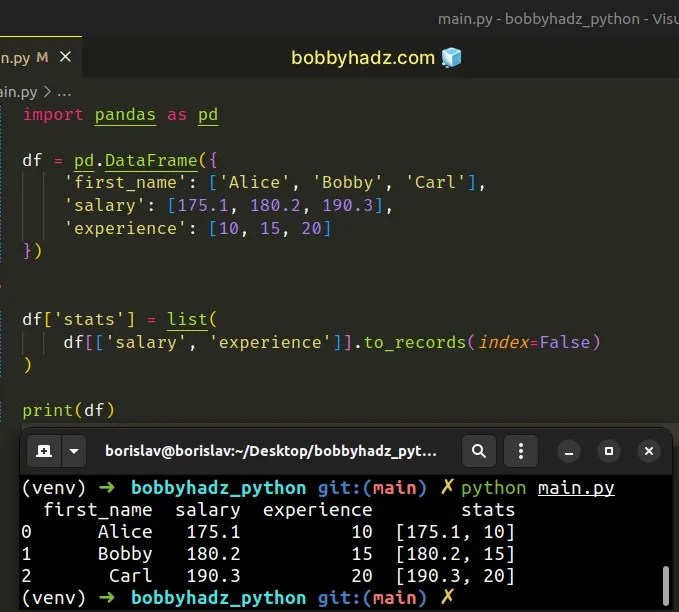The height and width of the screenshot is (612, 679).
Task: Expand the terminal new-tab dropdown arrow
Action: [x=74, y=451]
